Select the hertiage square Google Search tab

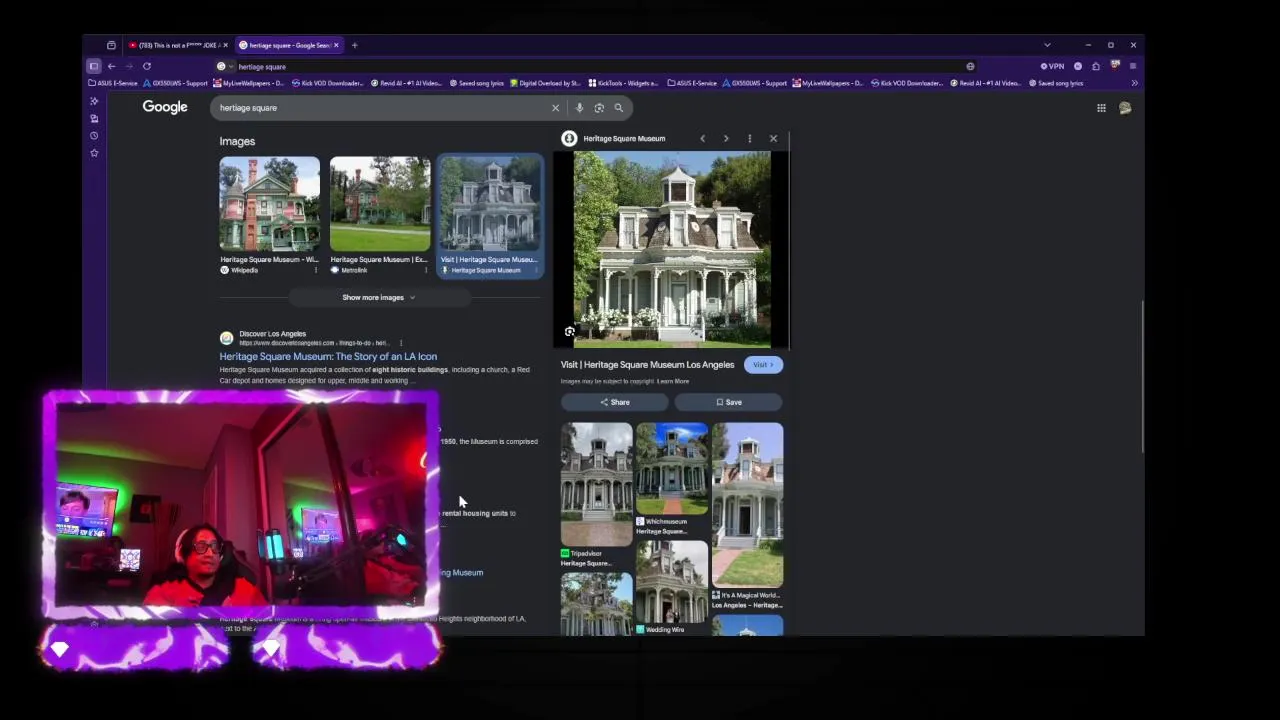(x=289, y=45)
